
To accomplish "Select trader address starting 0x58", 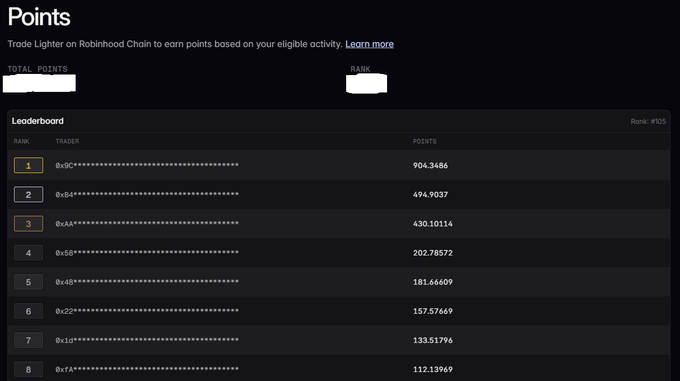I will 147,253.
